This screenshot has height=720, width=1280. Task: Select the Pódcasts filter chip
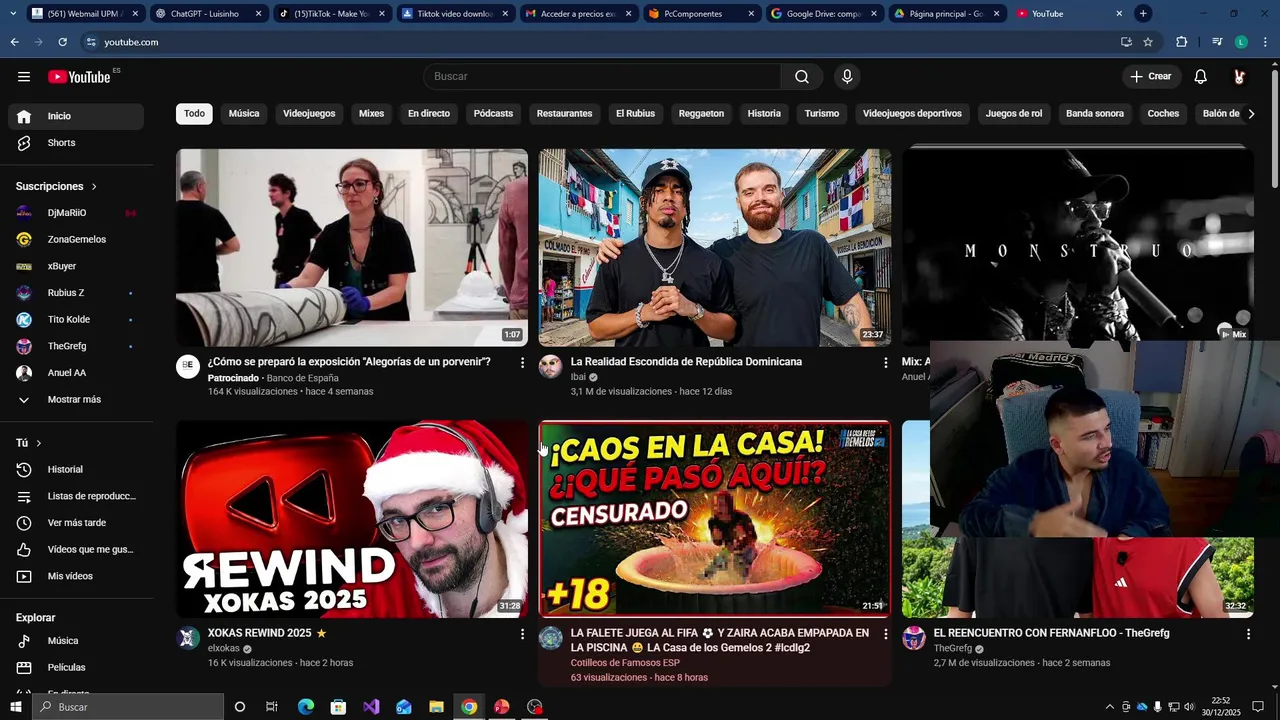click(493, 114)
